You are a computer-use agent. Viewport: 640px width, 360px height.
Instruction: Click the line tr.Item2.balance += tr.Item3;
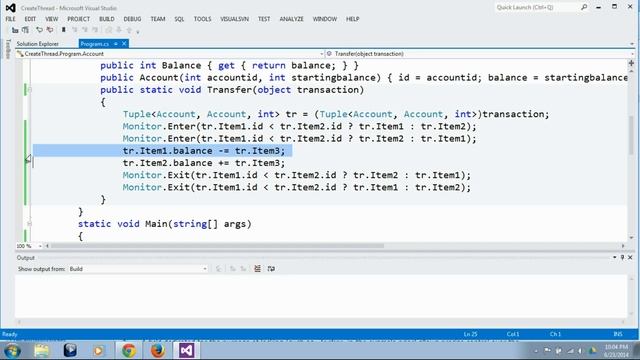tap(204, 163)
